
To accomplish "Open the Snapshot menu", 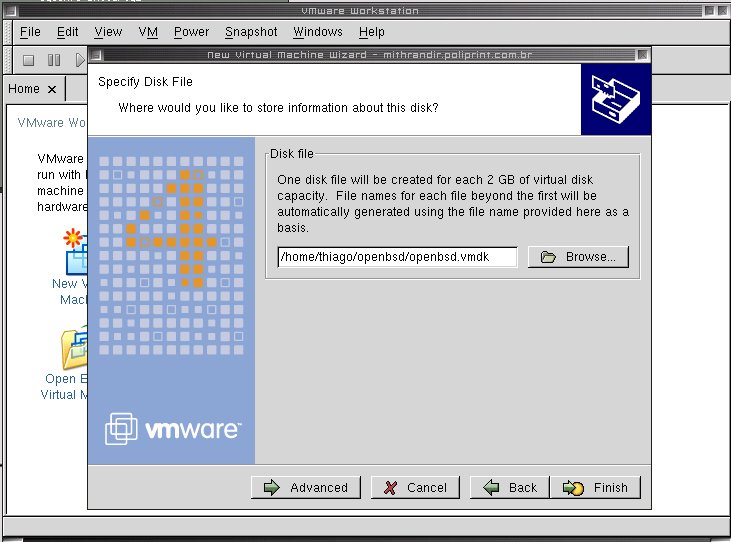I will [x=251, y=32].
